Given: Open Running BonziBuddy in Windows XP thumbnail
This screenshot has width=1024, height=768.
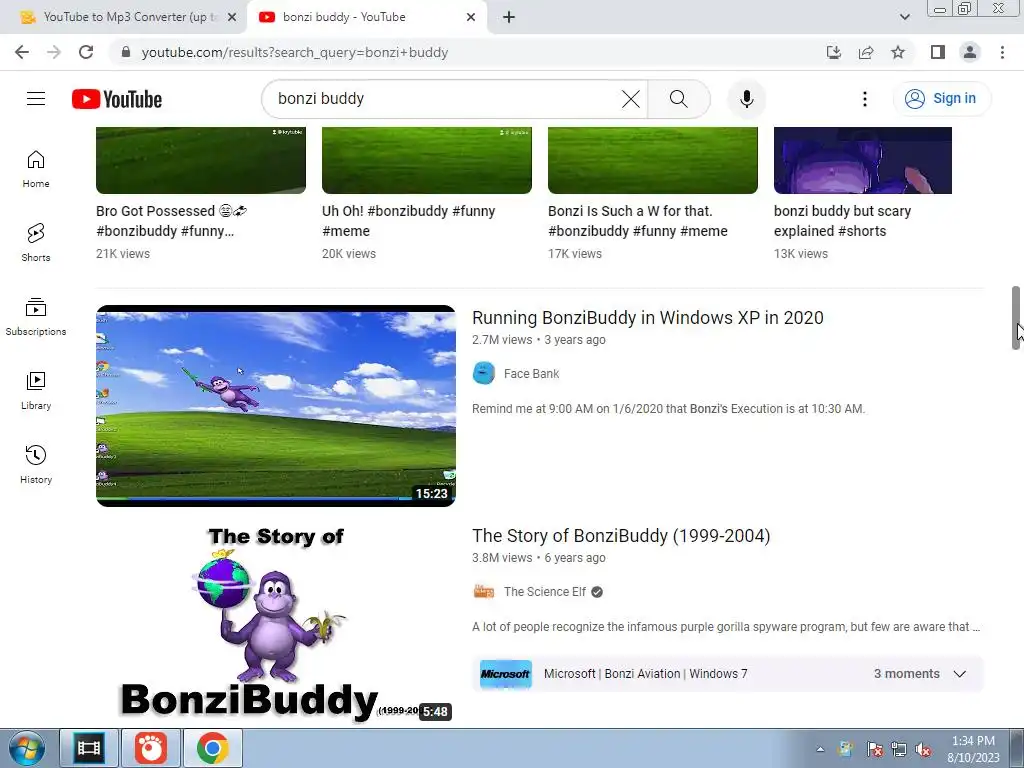Looking at the screenshot, I should 276,406.
